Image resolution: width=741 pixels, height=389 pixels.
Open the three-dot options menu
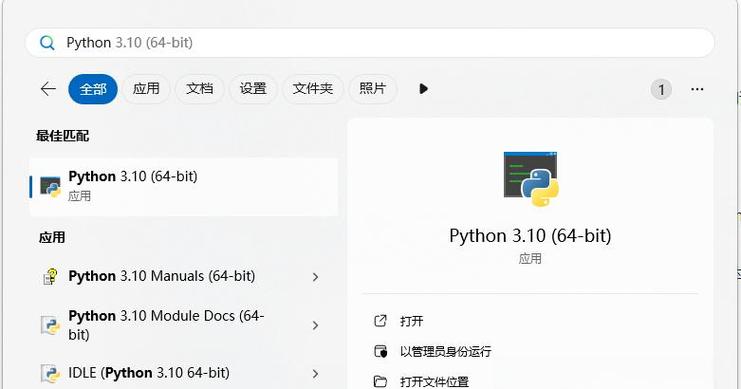(697, 89)
